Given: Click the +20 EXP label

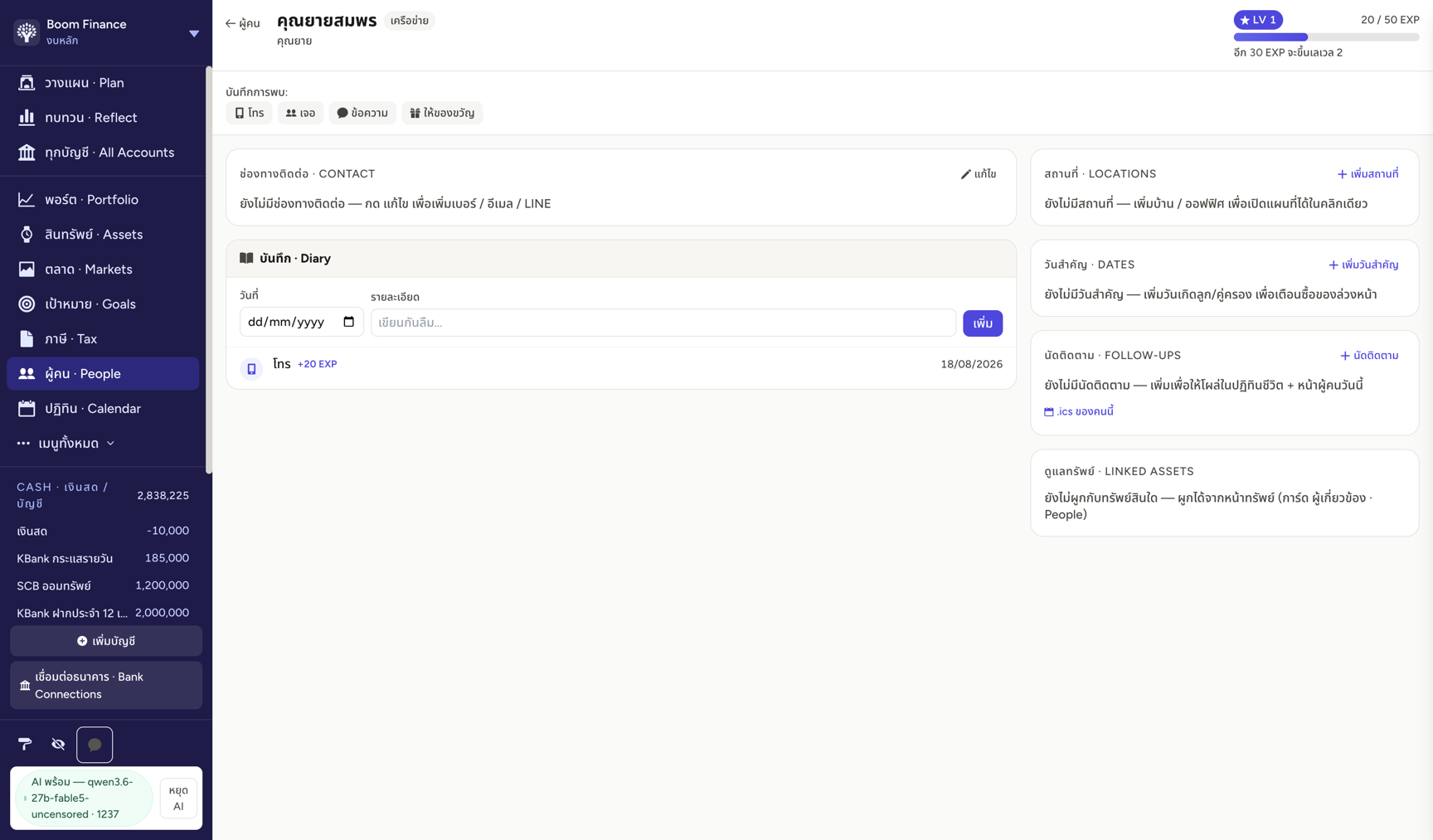Looking at the screenshot, I should (x=317, y=364).
